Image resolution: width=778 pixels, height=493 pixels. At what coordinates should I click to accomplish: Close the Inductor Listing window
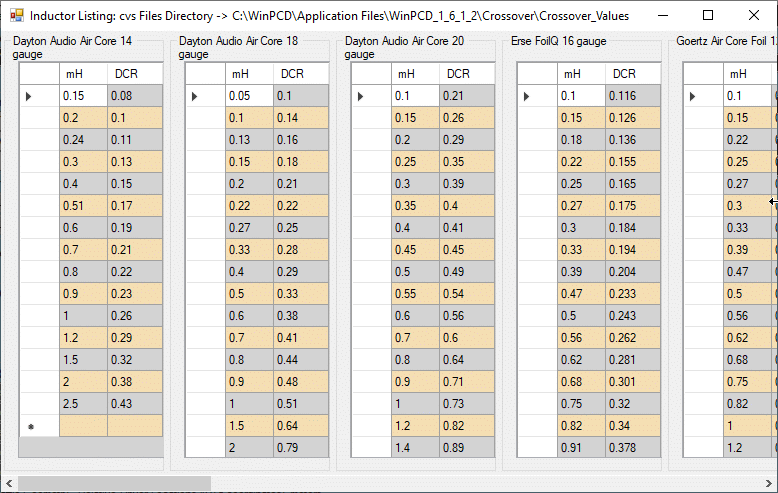tap(754, 16)
